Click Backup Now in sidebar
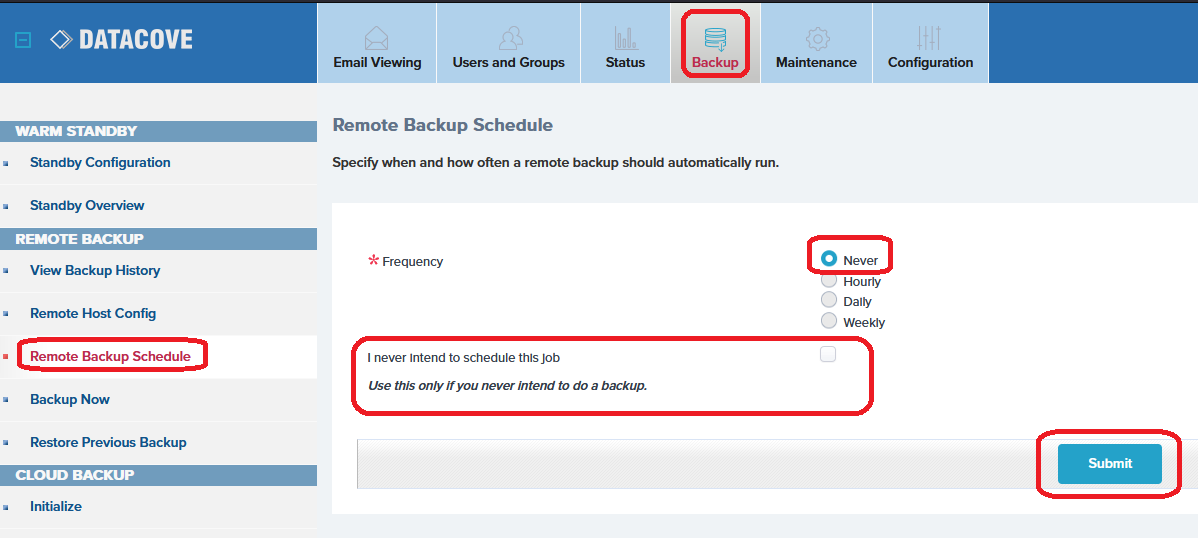This screenshot has height=538, width=1198. point(70,399)
